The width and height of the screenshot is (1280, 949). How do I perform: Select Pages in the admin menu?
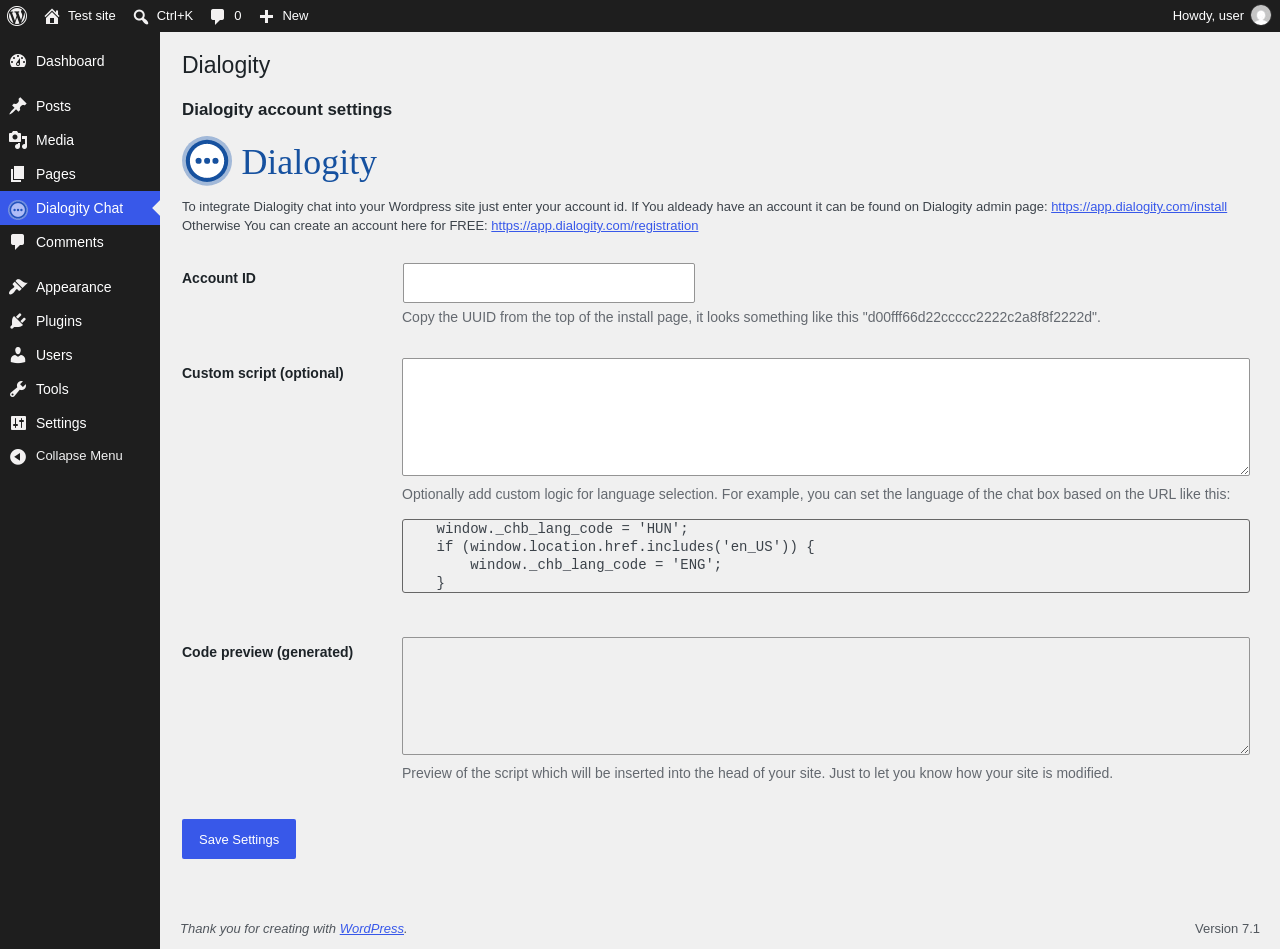click(x=80, y=174)
